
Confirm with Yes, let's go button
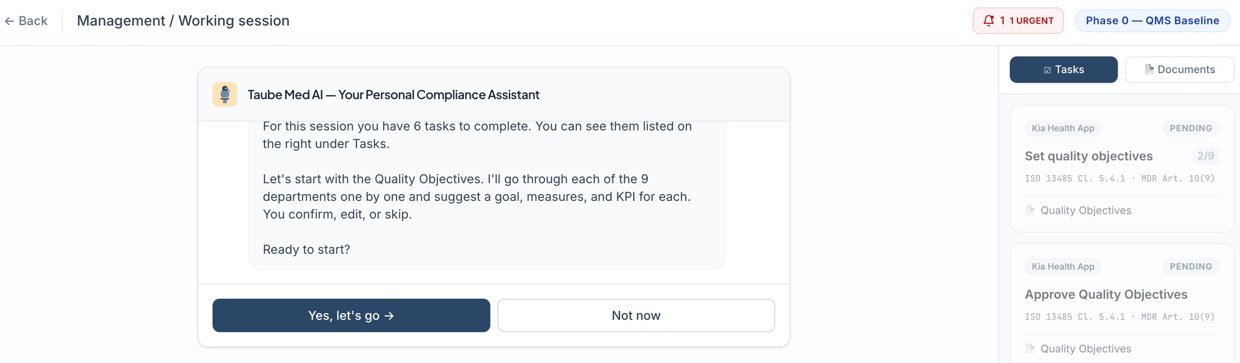pyautogui.click(x=351, y=315)
